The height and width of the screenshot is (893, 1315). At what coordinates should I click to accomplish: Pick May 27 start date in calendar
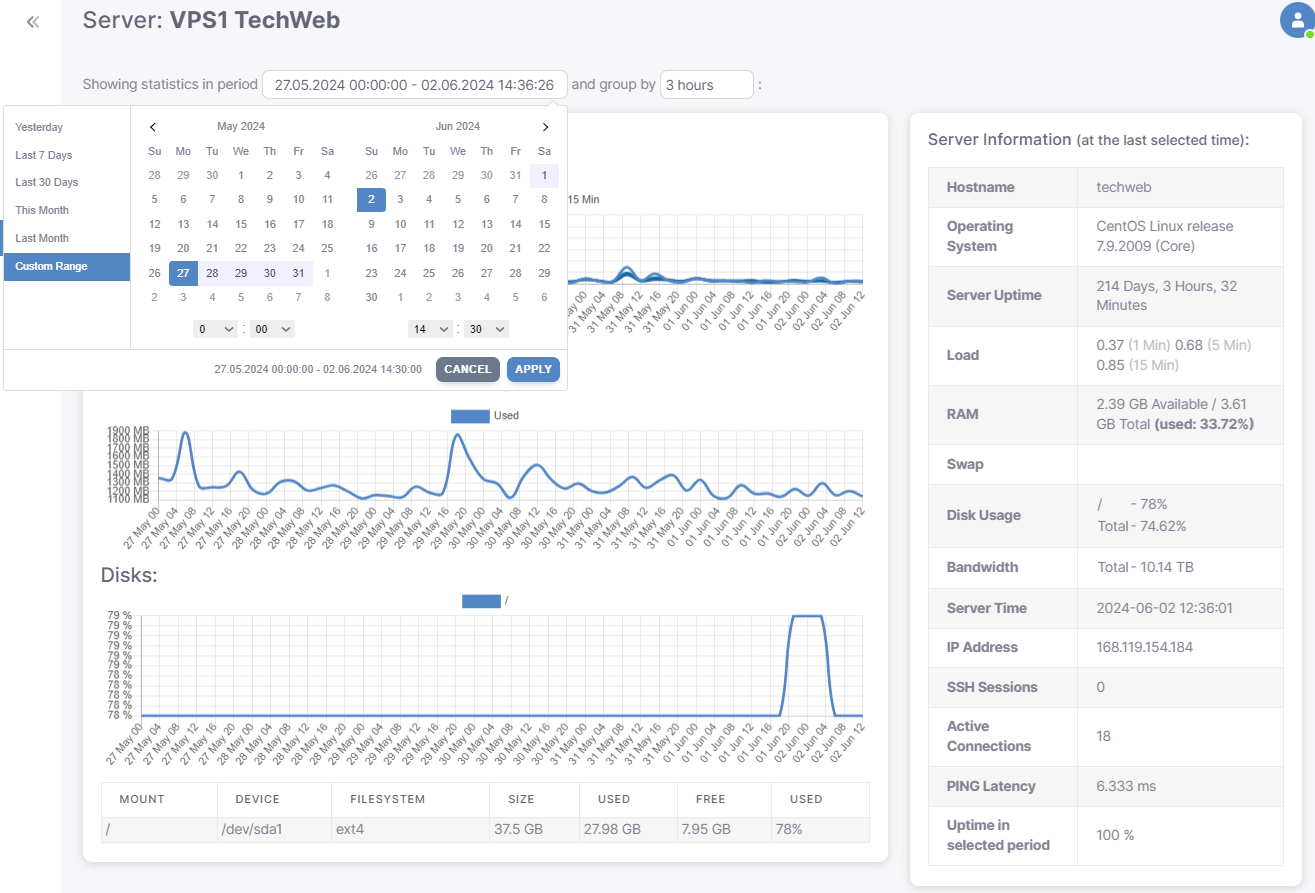point(183,273)
